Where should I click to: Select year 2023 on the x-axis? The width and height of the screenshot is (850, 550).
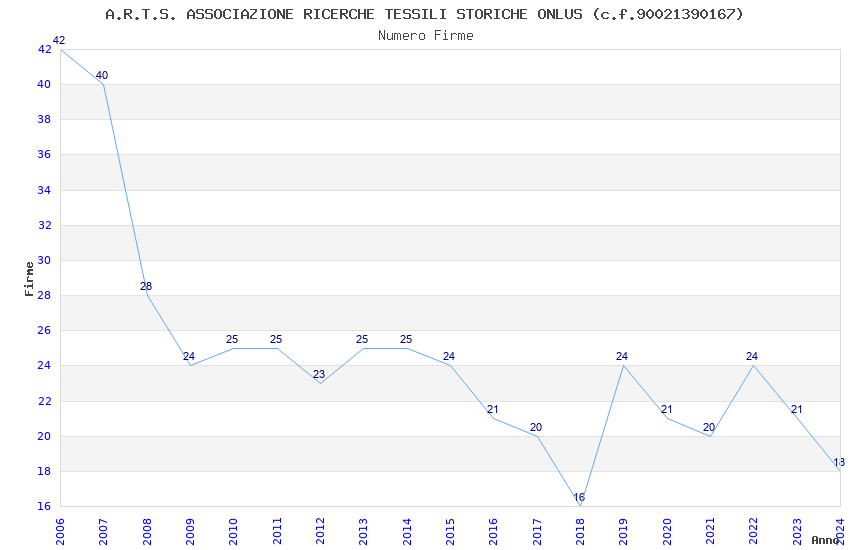pos(797,528)
